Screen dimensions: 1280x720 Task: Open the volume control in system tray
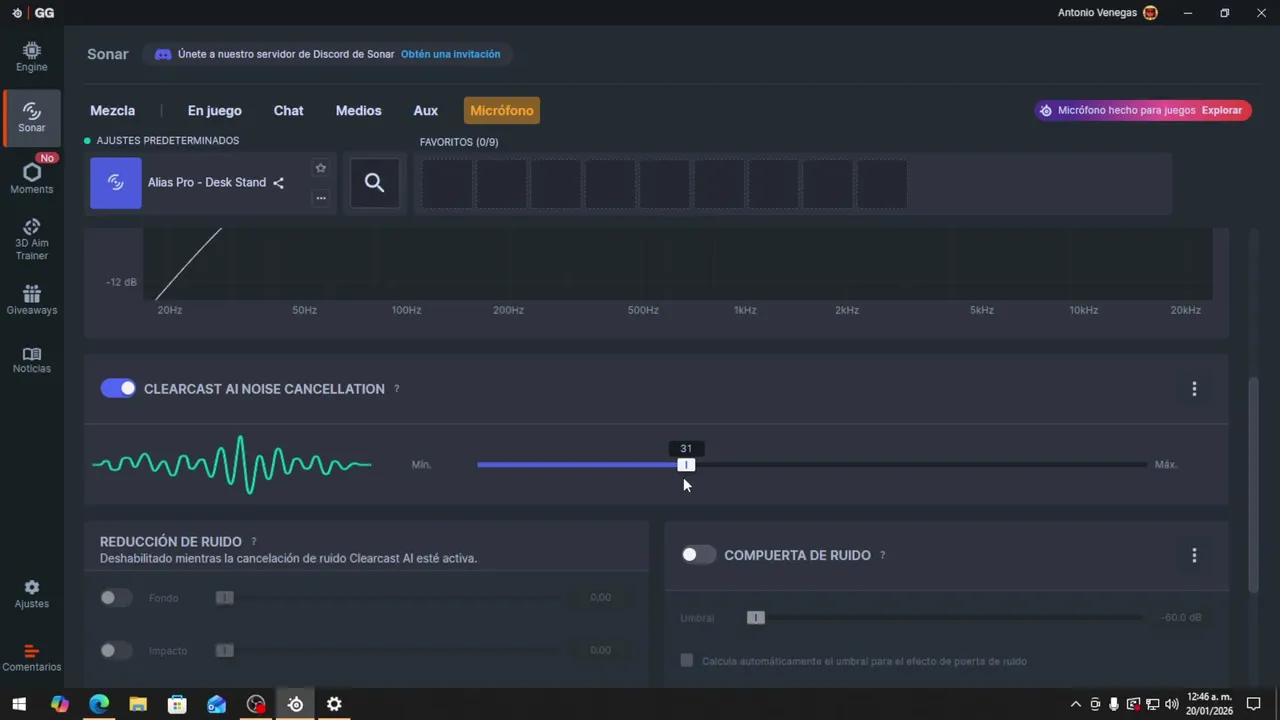(x=1171, y=704)
